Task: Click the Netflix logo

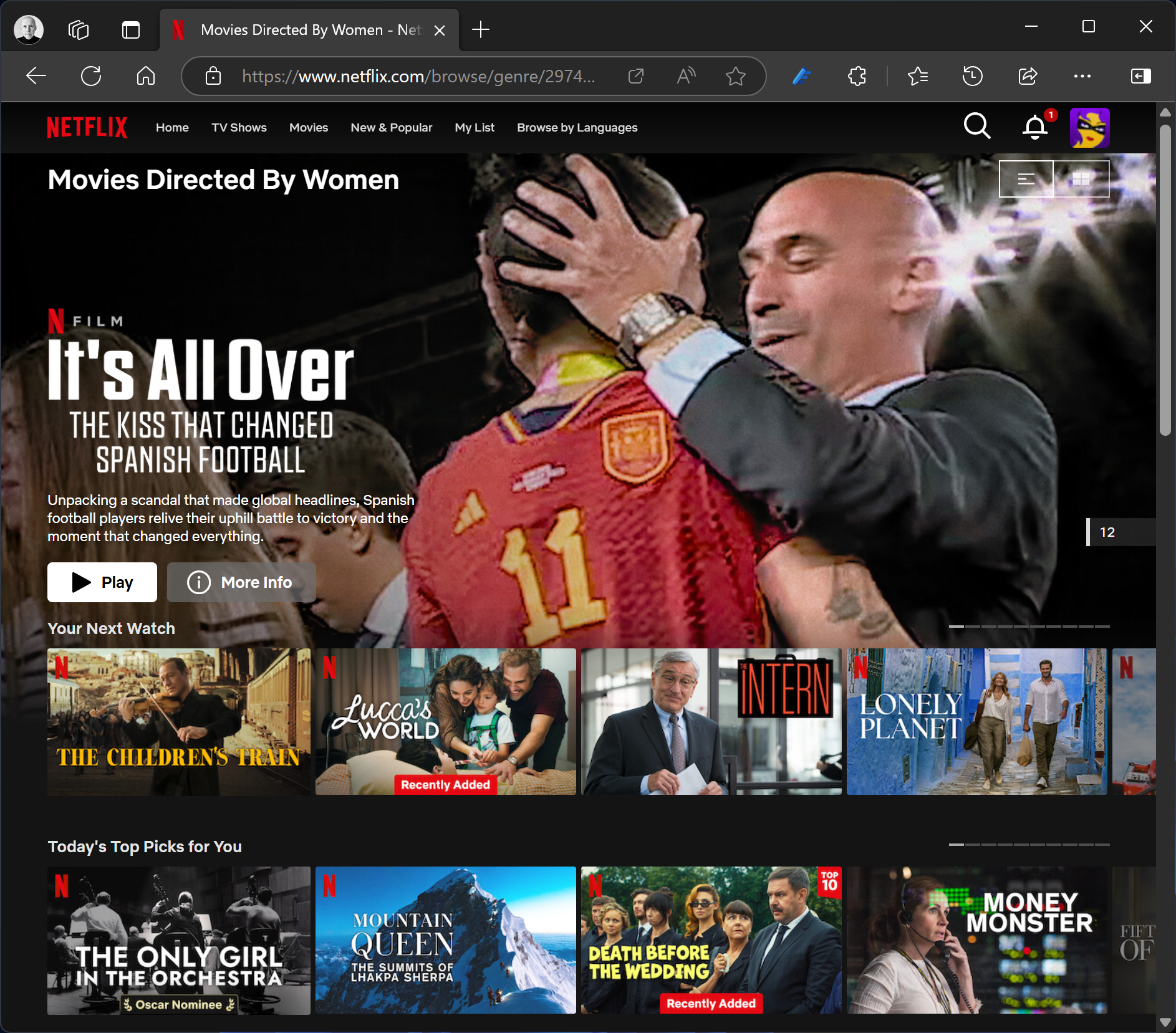Action: (x=87, y=127)
